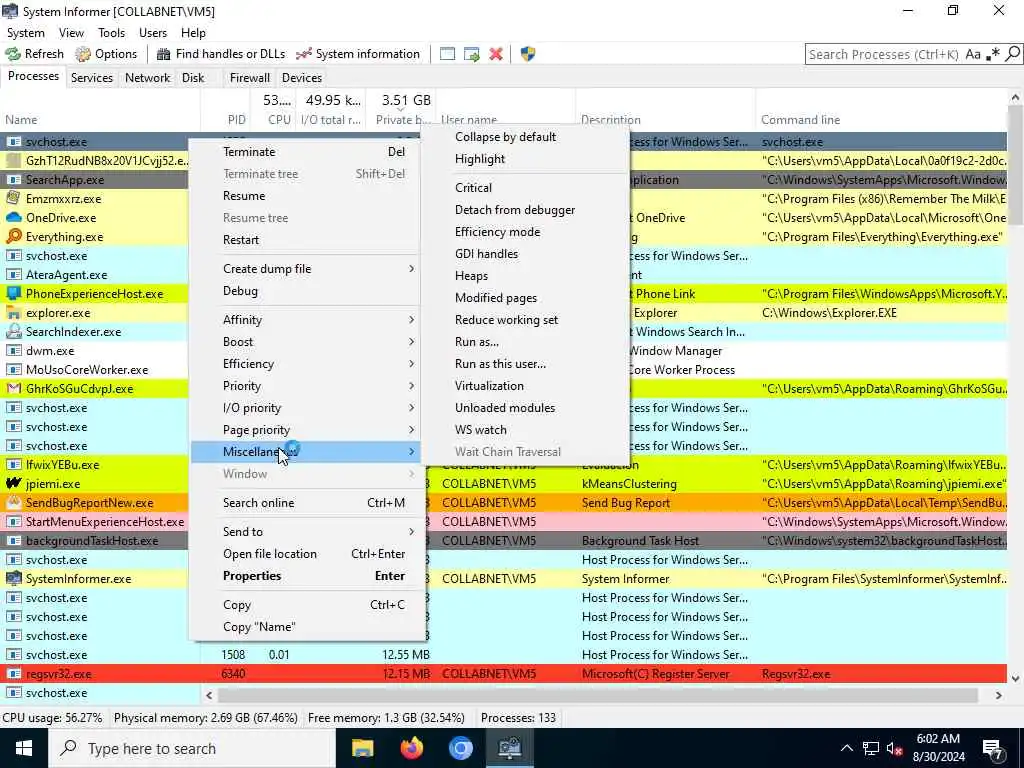Toggle the Critical process option
Viewport: 1024px width, 768px height.
tap(526, 187)
